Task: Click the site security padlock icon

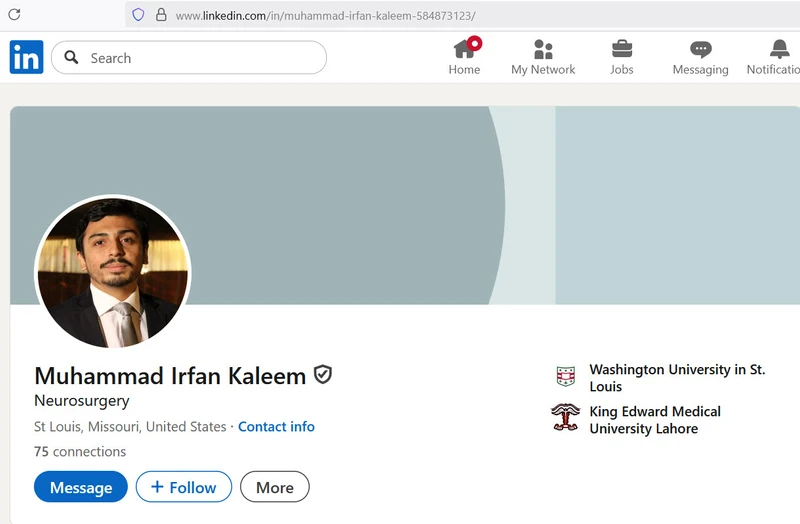Action: coord(160,15)
